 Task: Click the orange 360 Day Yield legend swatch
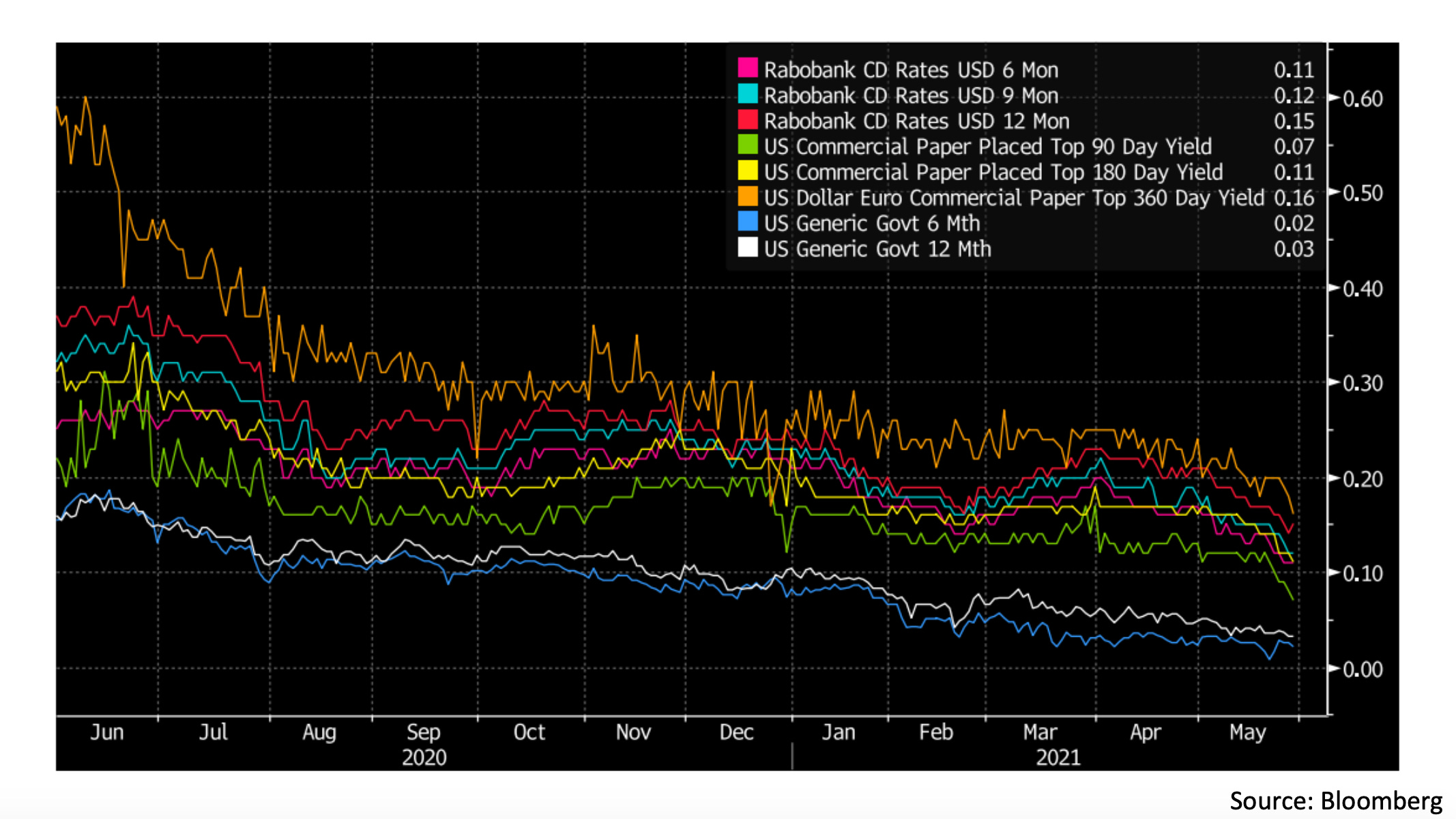pos(748,197)
